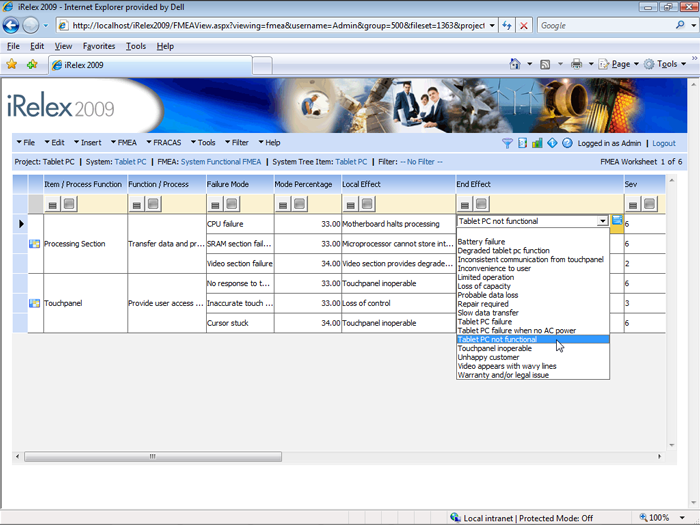Open browser Tools toolbar button

665,64
